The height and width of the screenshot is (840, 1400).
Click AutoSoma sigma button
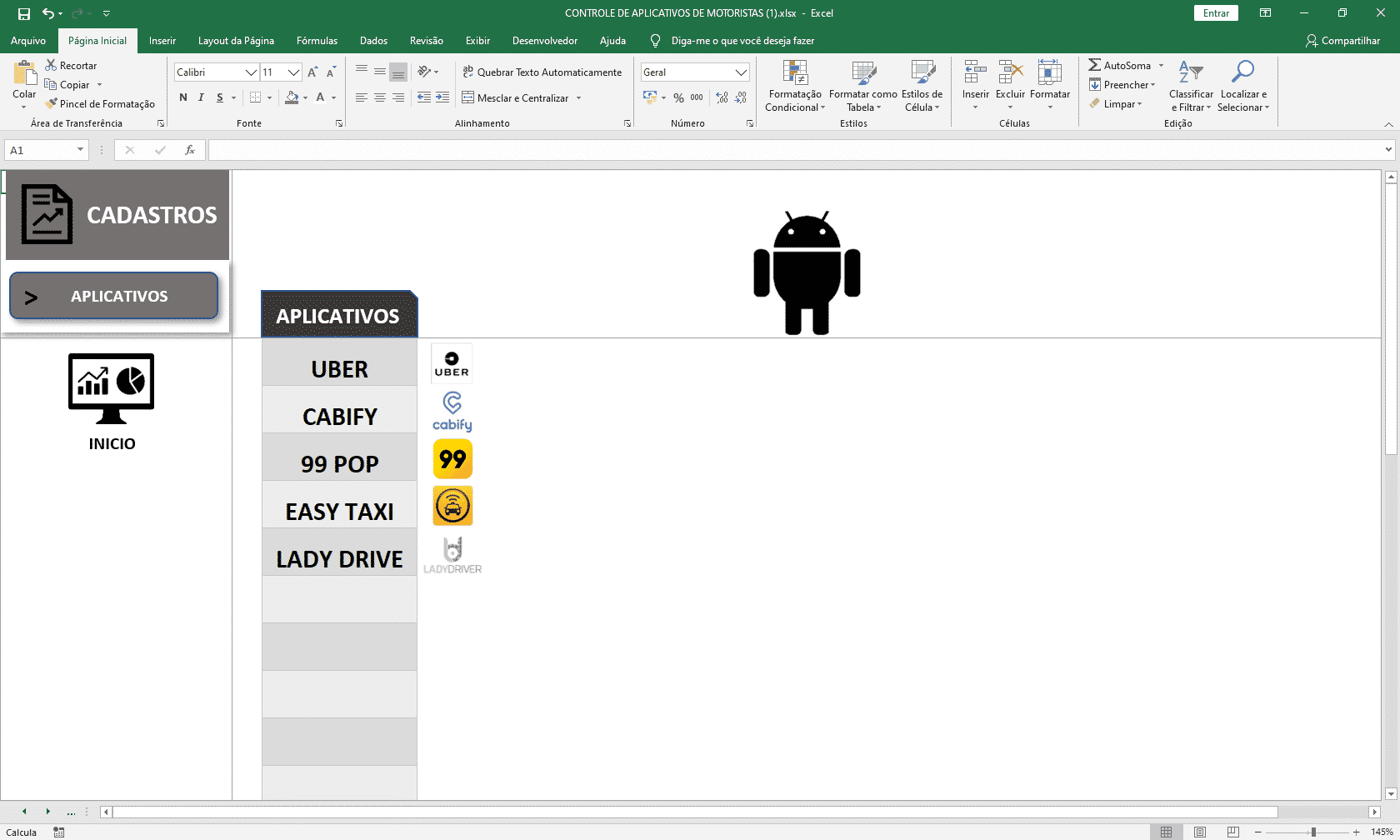pyautogui.click(x=1120, y=65)
